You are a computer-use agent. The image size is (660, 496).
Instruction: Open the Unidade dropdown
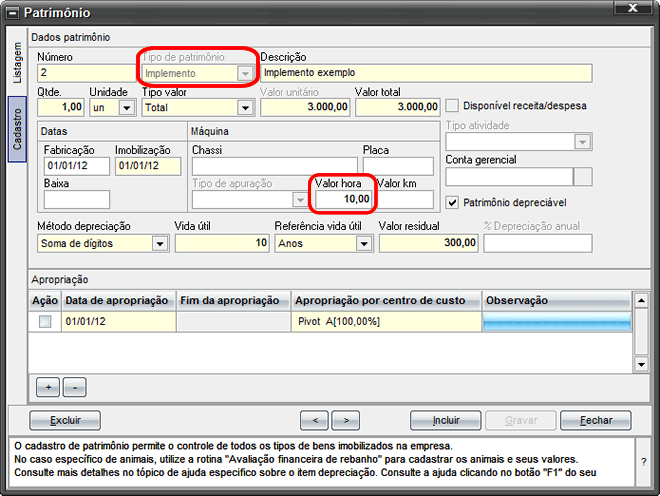[126, 106]
